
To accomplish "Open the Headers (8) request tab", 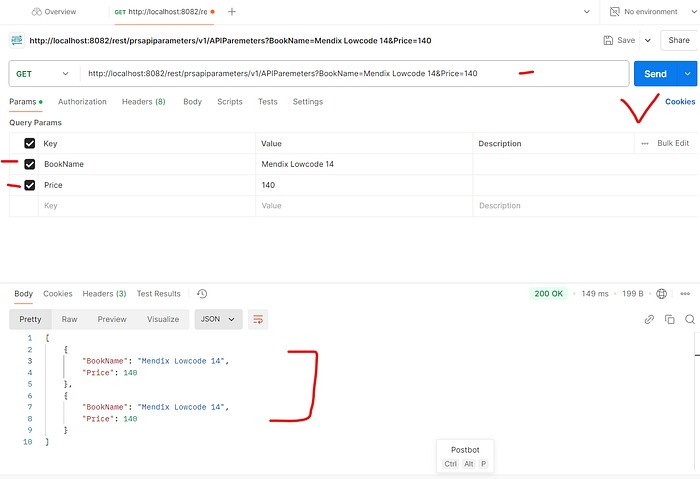I will point(144,102).
